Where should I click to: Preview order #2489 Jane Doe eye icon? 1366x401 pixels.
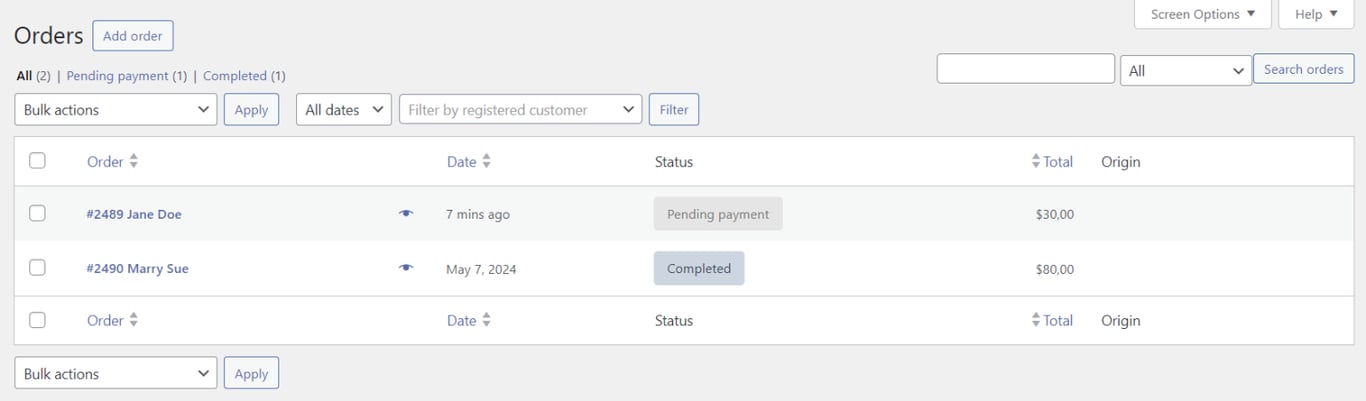pos(406,214)
